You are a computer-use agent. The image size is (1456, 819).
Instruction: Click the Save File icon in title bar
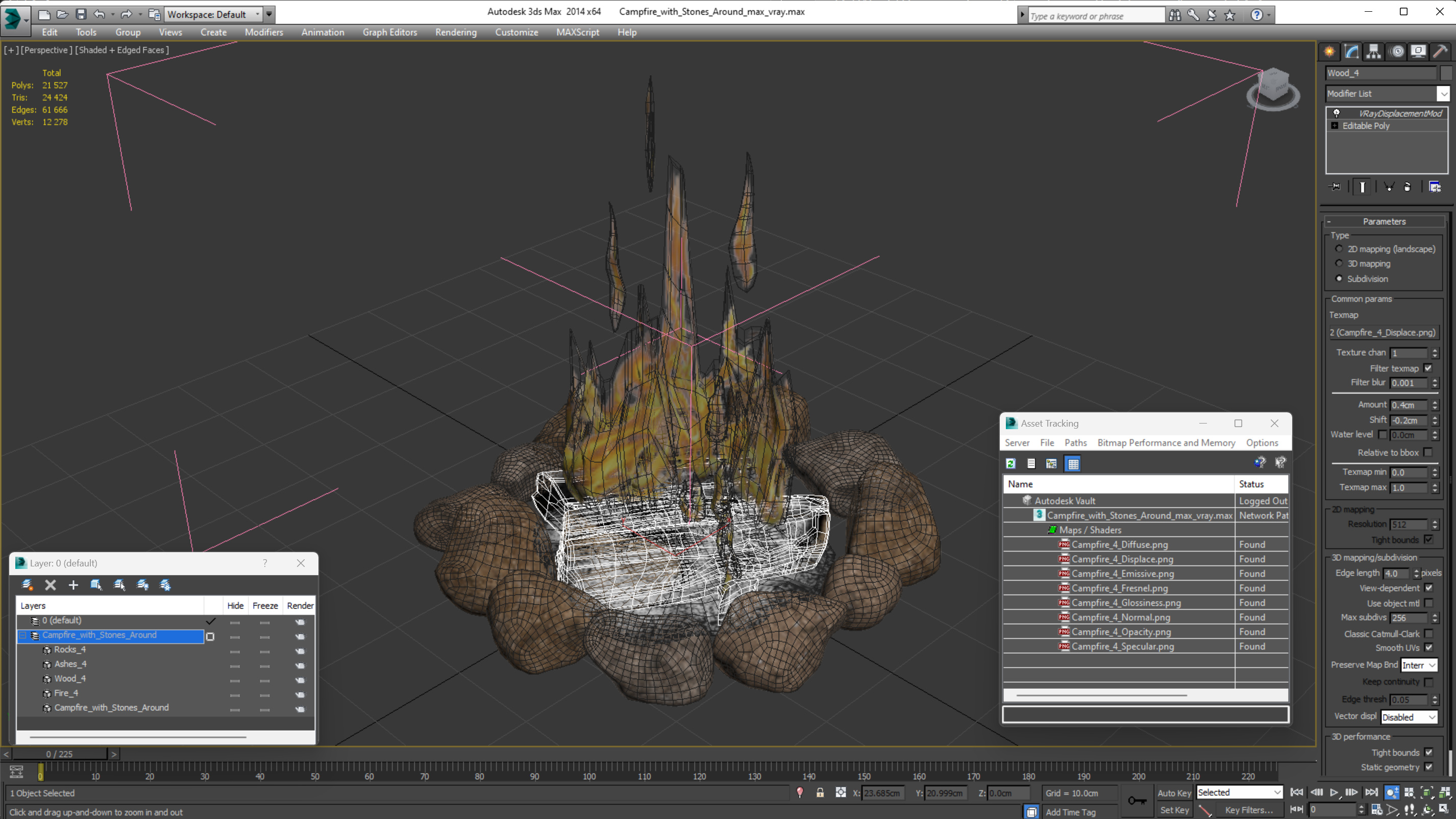81,14
